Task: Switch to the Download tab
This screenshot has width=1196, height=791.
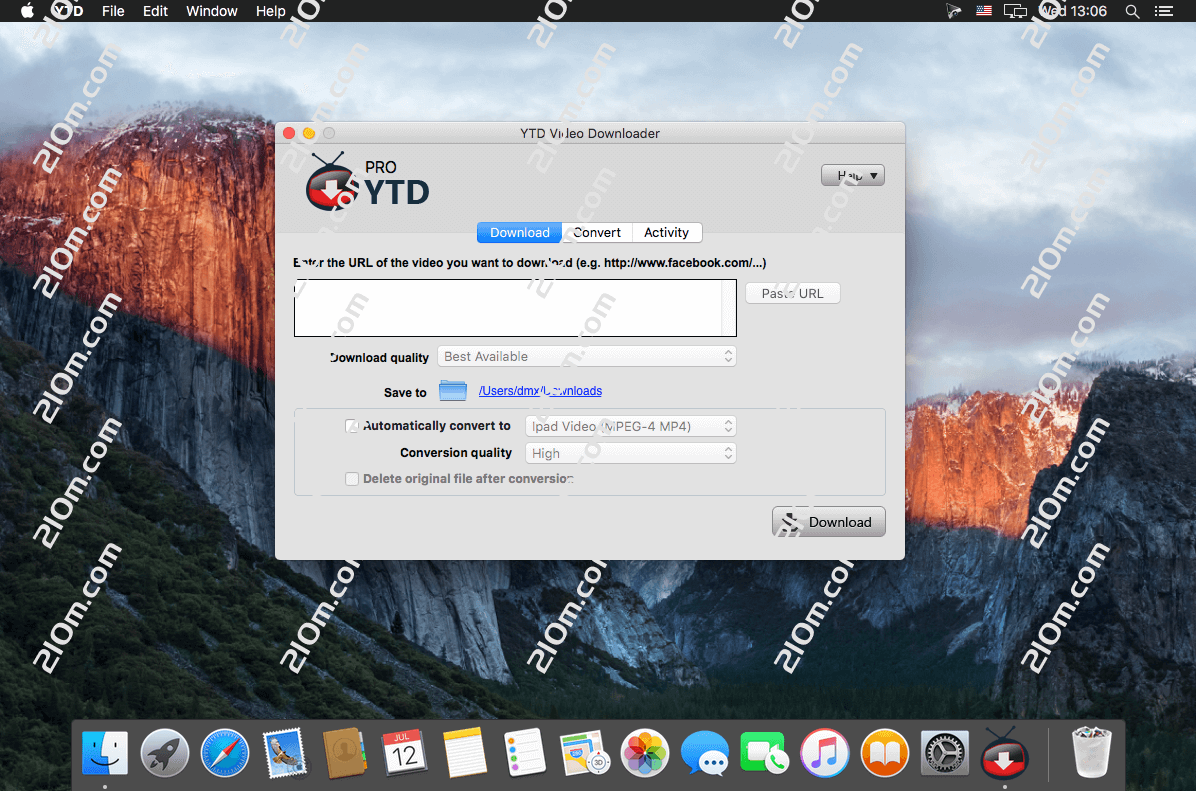Action: pyautogui.click(x=519, y=233)
